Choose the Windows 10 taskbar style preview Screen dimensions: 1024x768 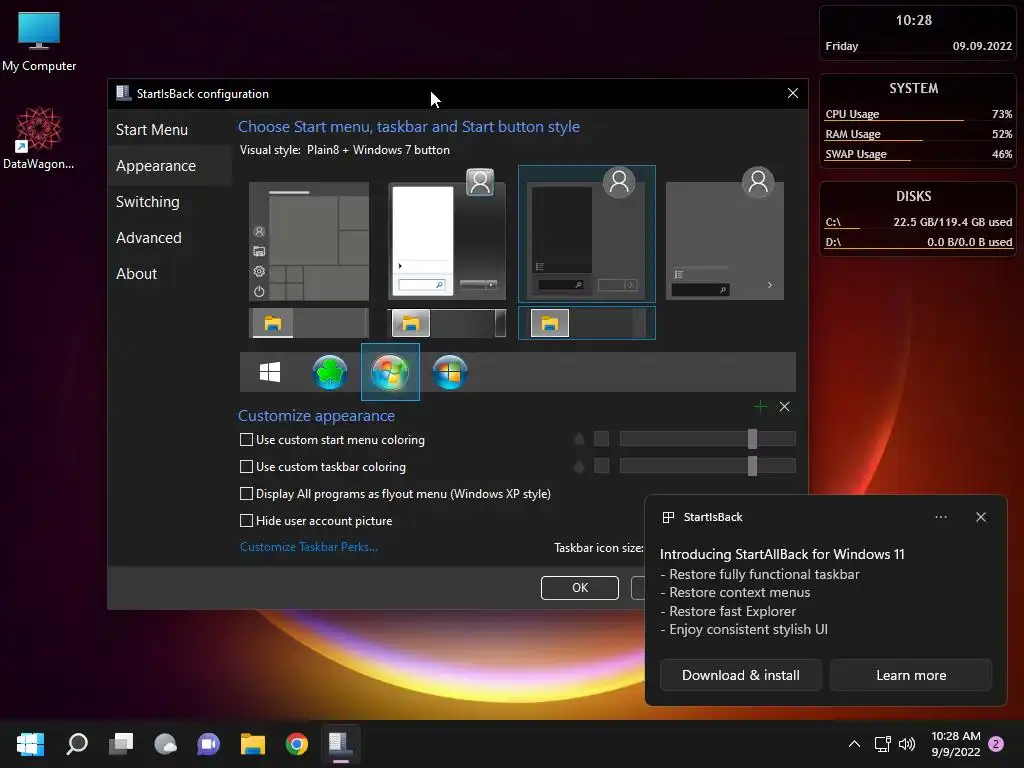pos(309,323)
